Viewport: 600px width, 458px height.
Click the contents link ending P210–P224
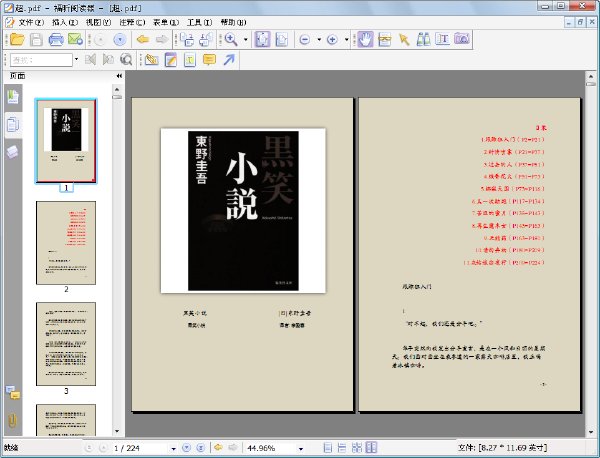(503, 263)
